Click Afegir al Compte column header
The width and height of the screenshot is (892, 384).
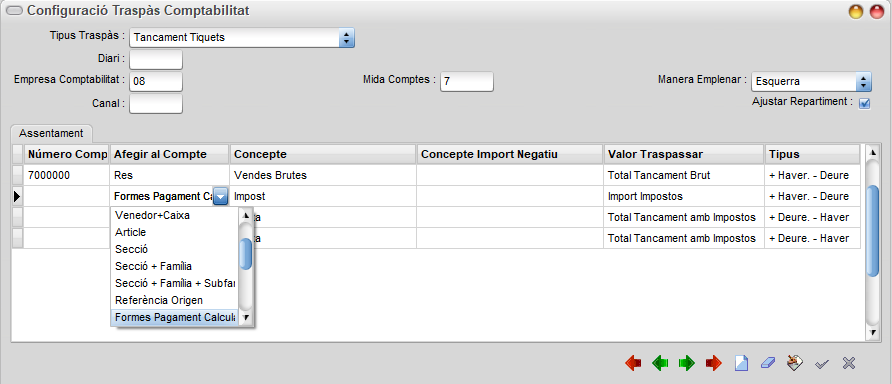[170, 155]
